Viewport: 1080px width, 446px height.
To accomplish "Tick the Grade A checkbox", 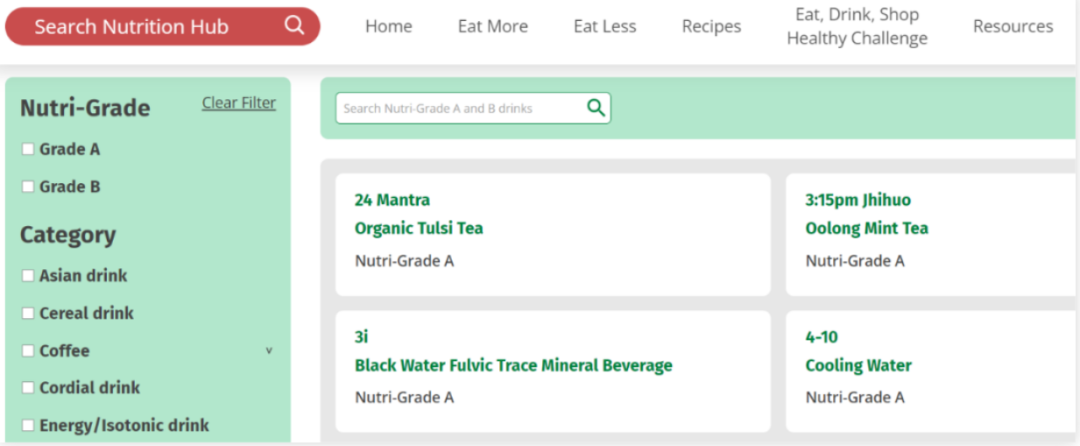I will pos(28,149).
